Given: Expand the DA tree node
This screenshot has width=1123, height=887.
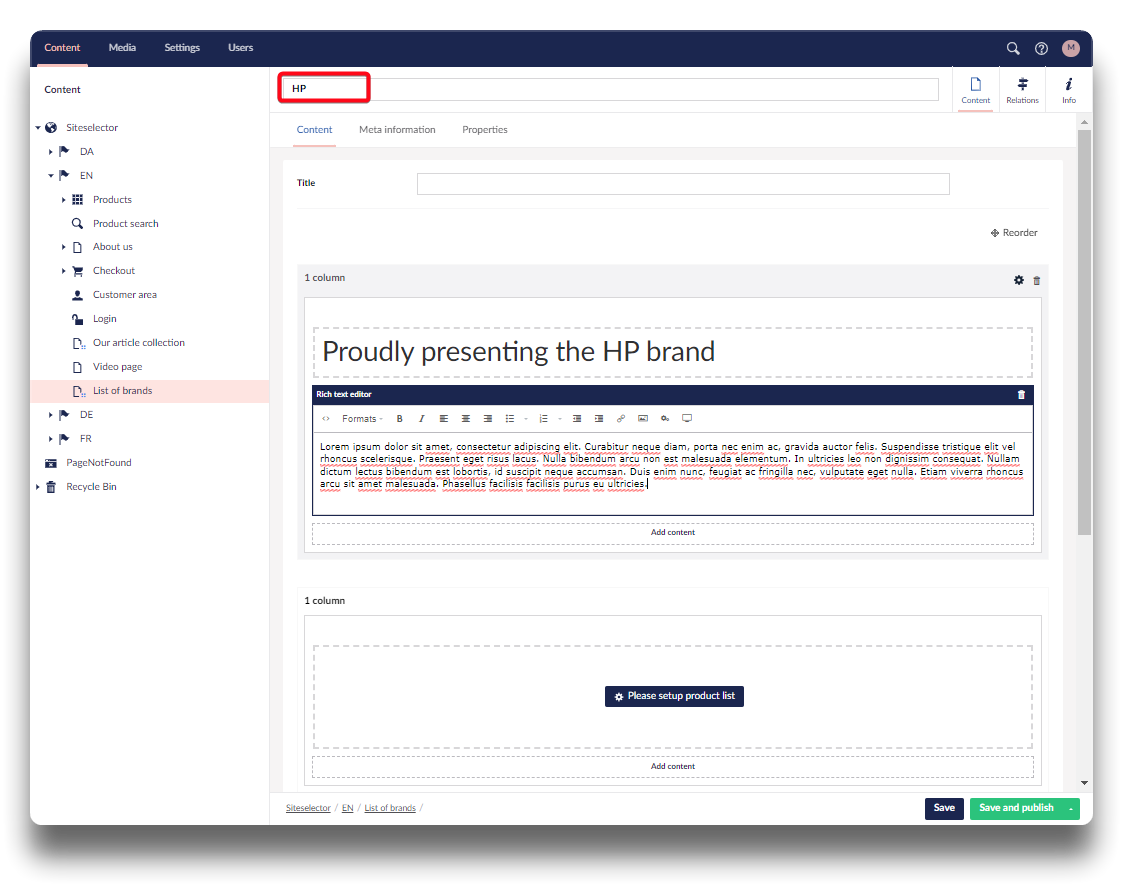Looking at the screenshot, I should (x=50, y=152).
